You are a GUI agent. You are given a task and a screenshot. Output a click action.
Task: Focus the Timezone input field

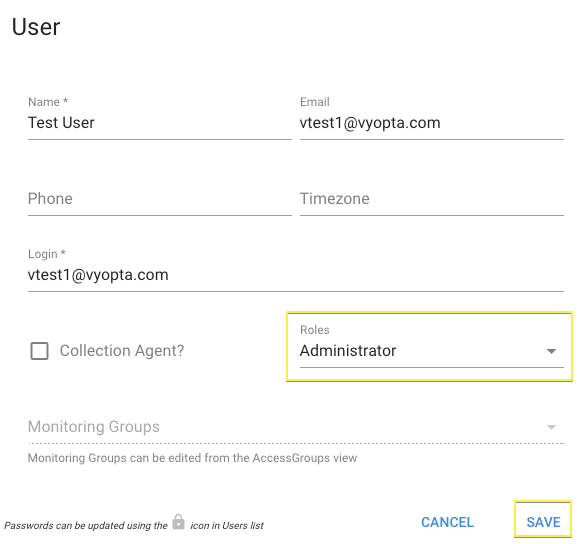432,199
